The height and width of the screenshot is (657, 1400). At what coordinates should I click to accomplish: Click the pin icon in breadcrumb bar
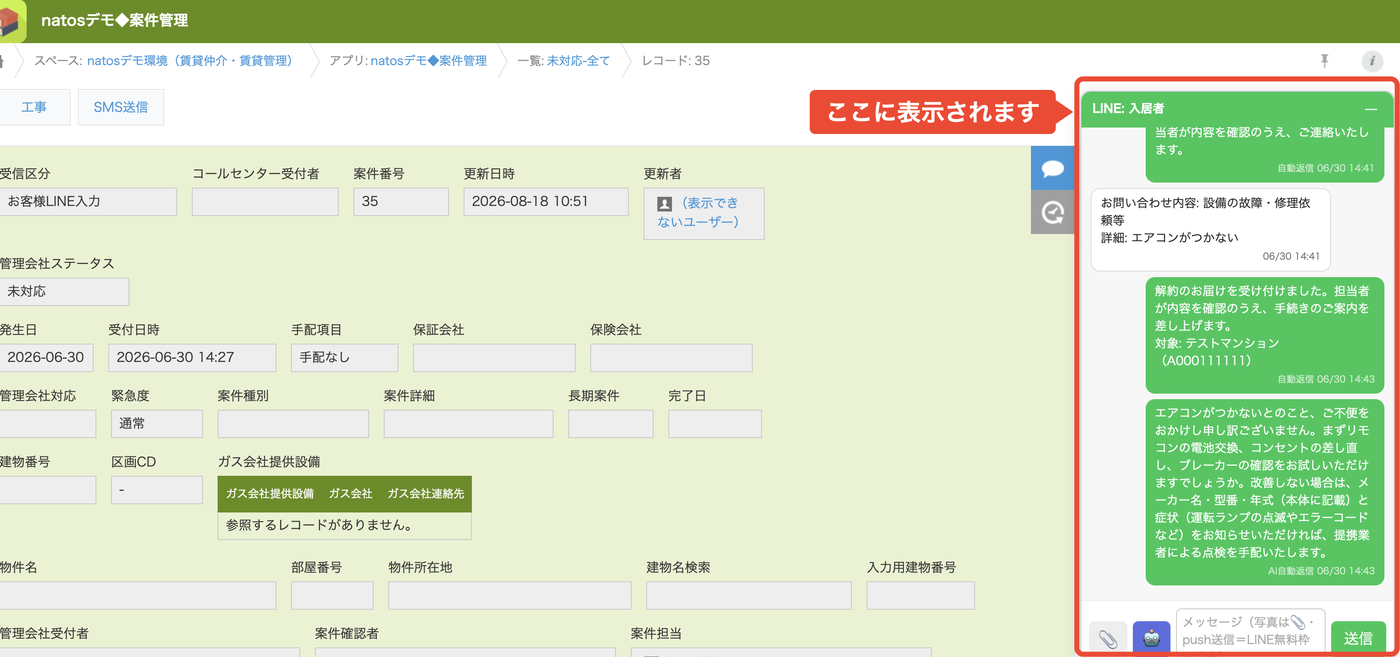(1325, 61)
